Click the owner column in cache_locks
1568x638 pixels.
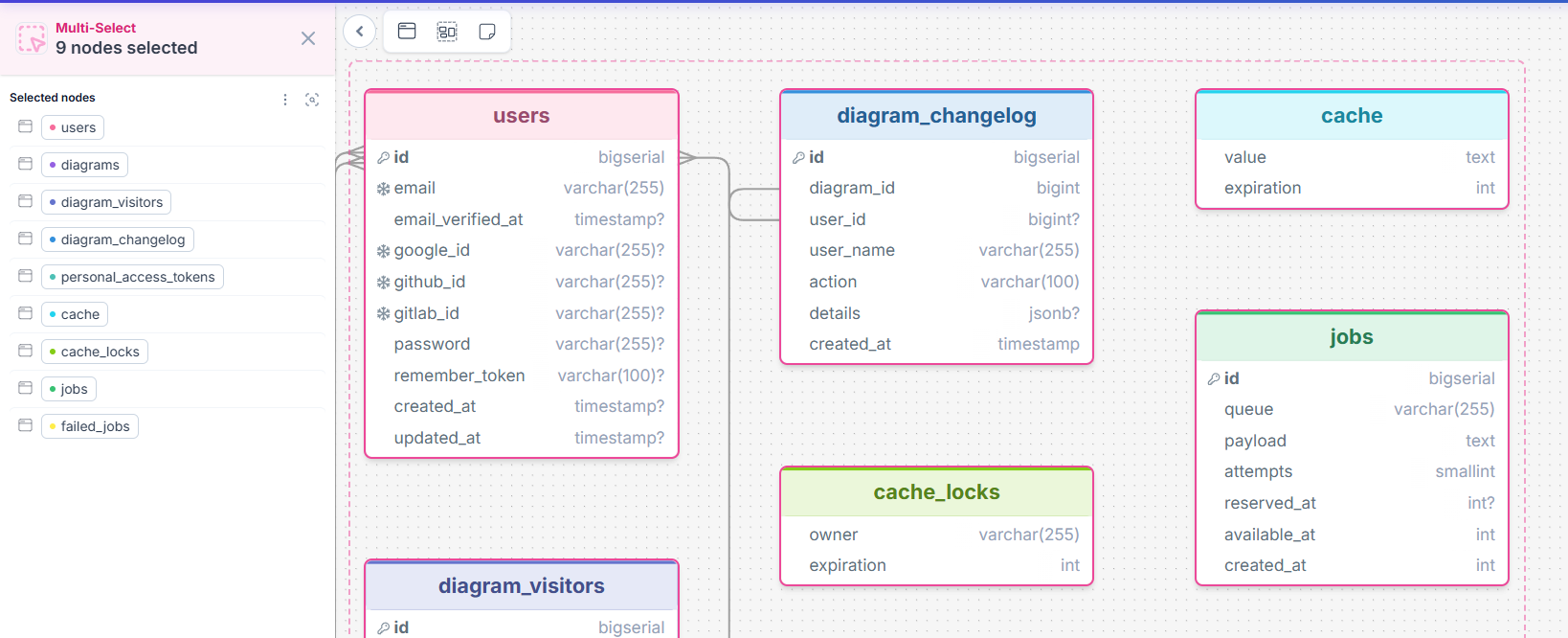click(x=936, y=535)
